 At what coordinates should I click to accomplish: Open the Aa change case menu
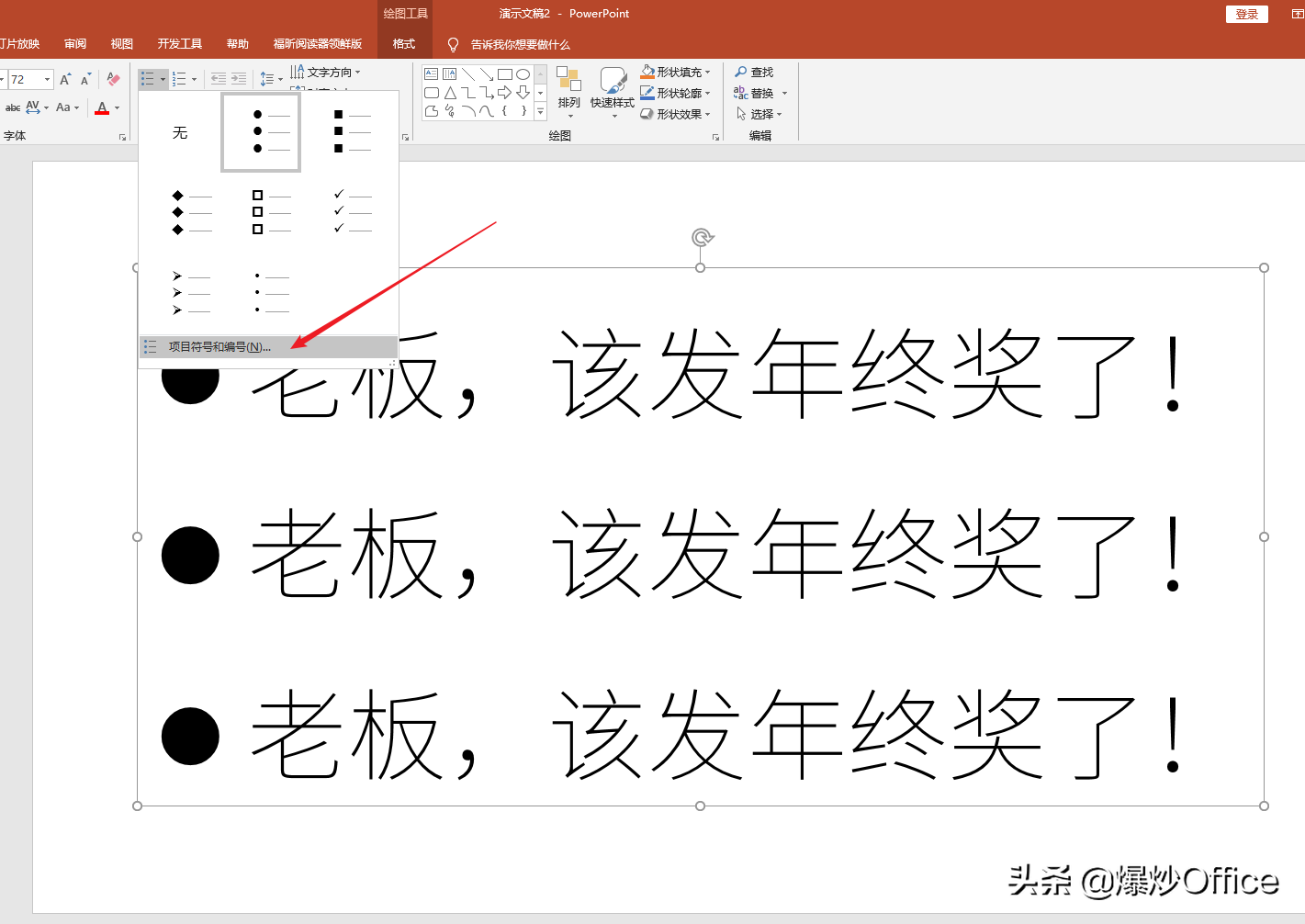67,107
